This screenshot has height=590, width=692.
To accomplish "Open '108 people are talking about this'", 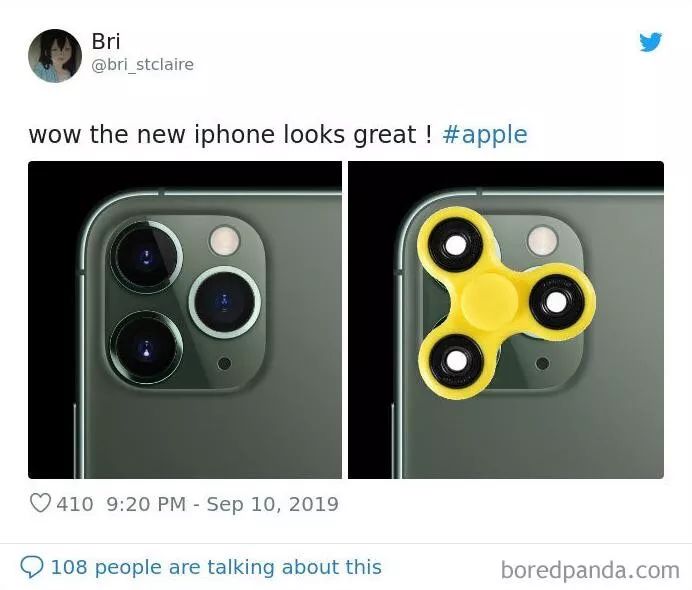I will 216,567.
